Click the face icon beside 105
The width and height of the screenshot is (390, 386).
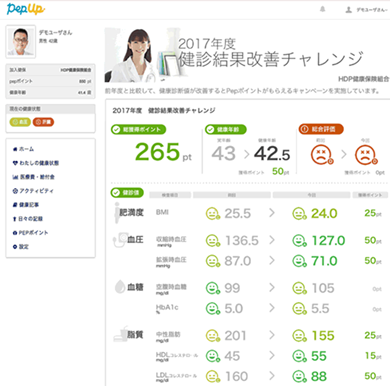coord(299,288)
